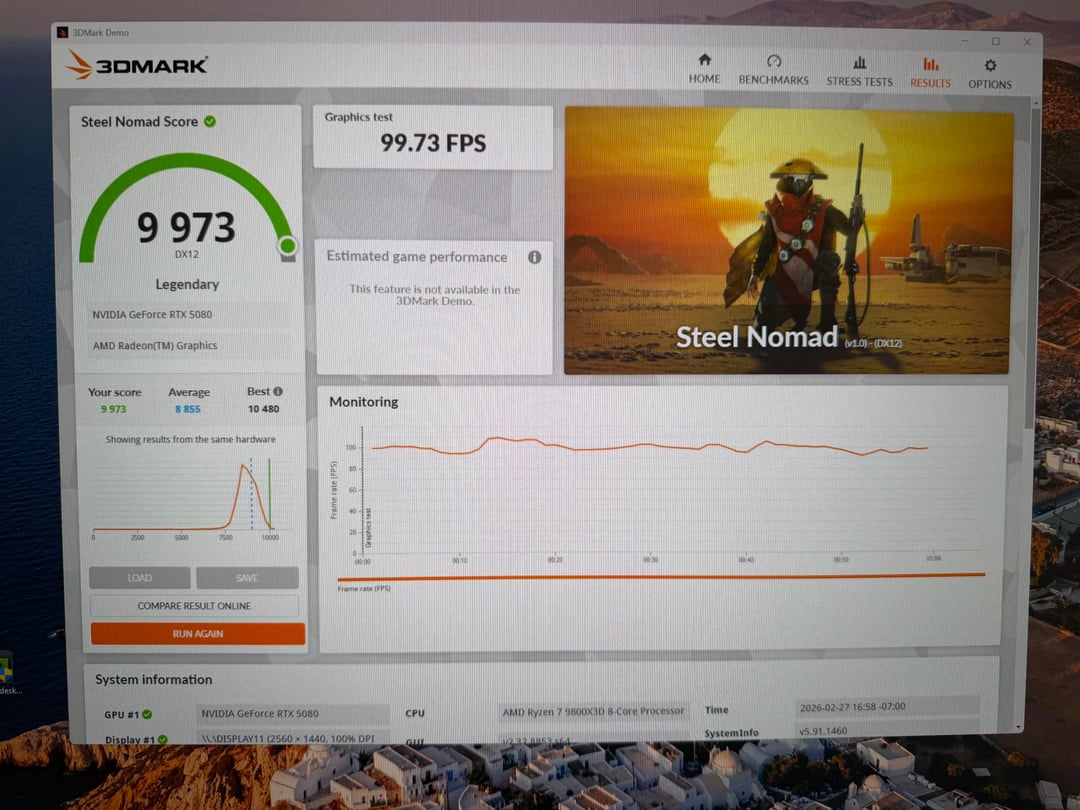This screenshot has height=810, width=1080.
Task: Click the info icon next to Best score
Action: [x=278, y=392]
